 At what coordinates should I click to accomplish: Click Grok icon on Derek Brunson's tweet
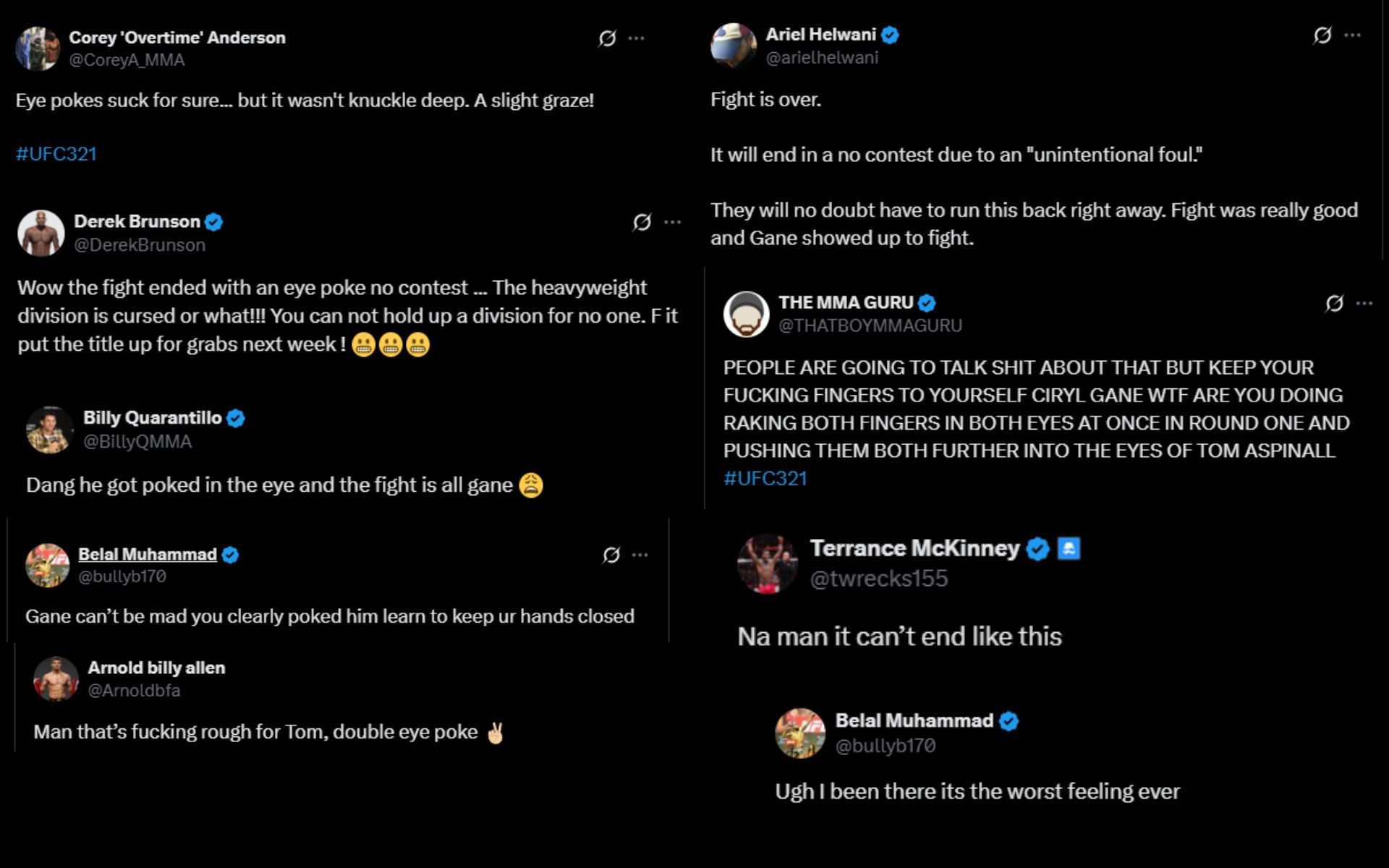point(642,222)
